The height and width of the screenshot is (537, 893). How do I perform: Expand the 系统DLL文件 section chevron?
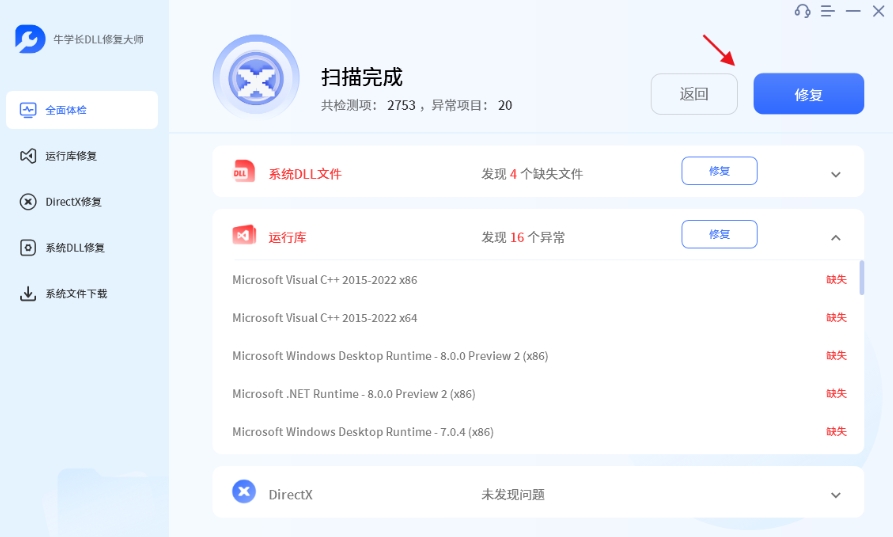(x=835, y=174)
